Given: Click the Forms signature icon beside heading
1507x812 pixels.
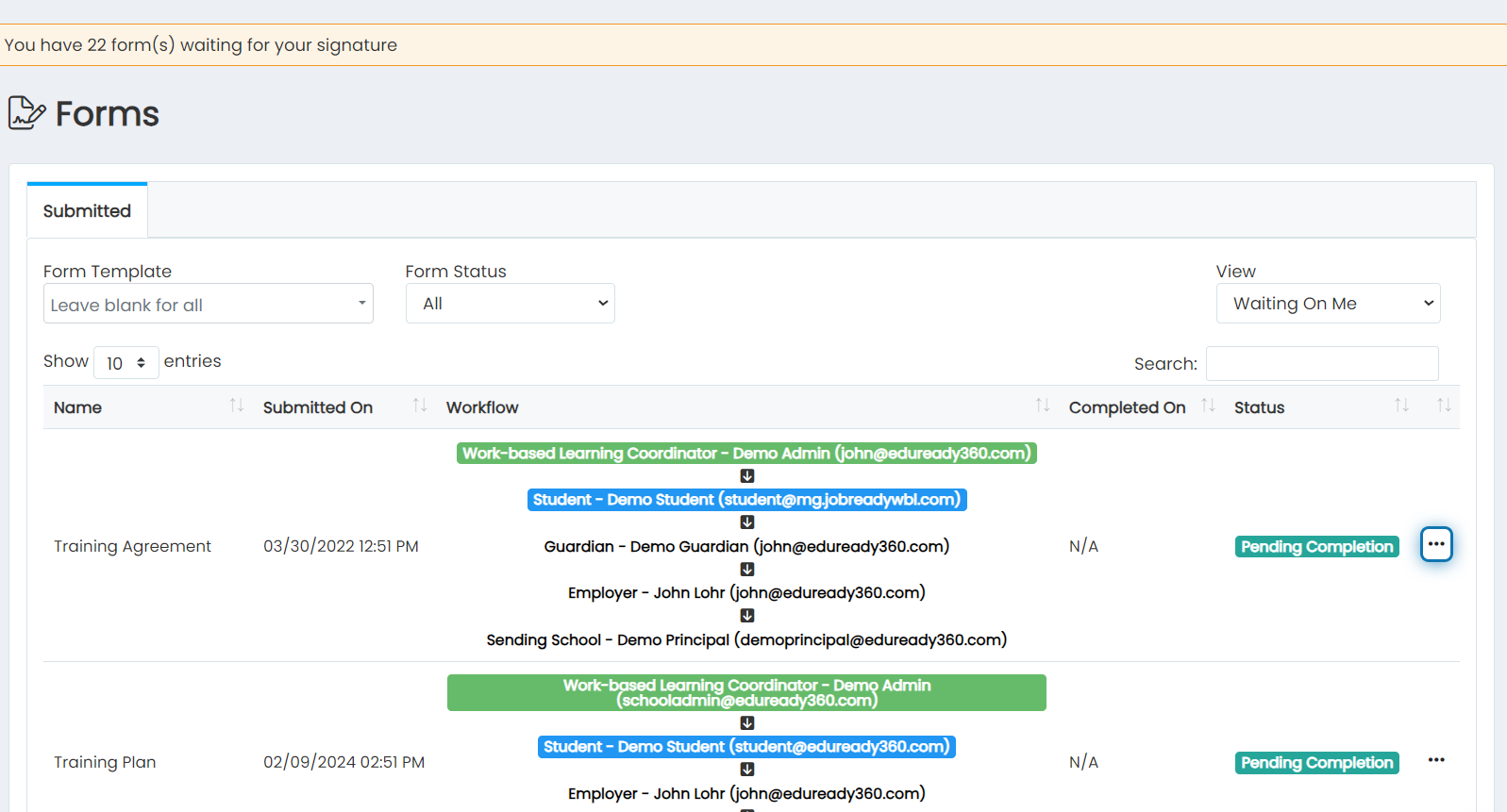Looking at the screenshot, I should [x=26, y=113].
